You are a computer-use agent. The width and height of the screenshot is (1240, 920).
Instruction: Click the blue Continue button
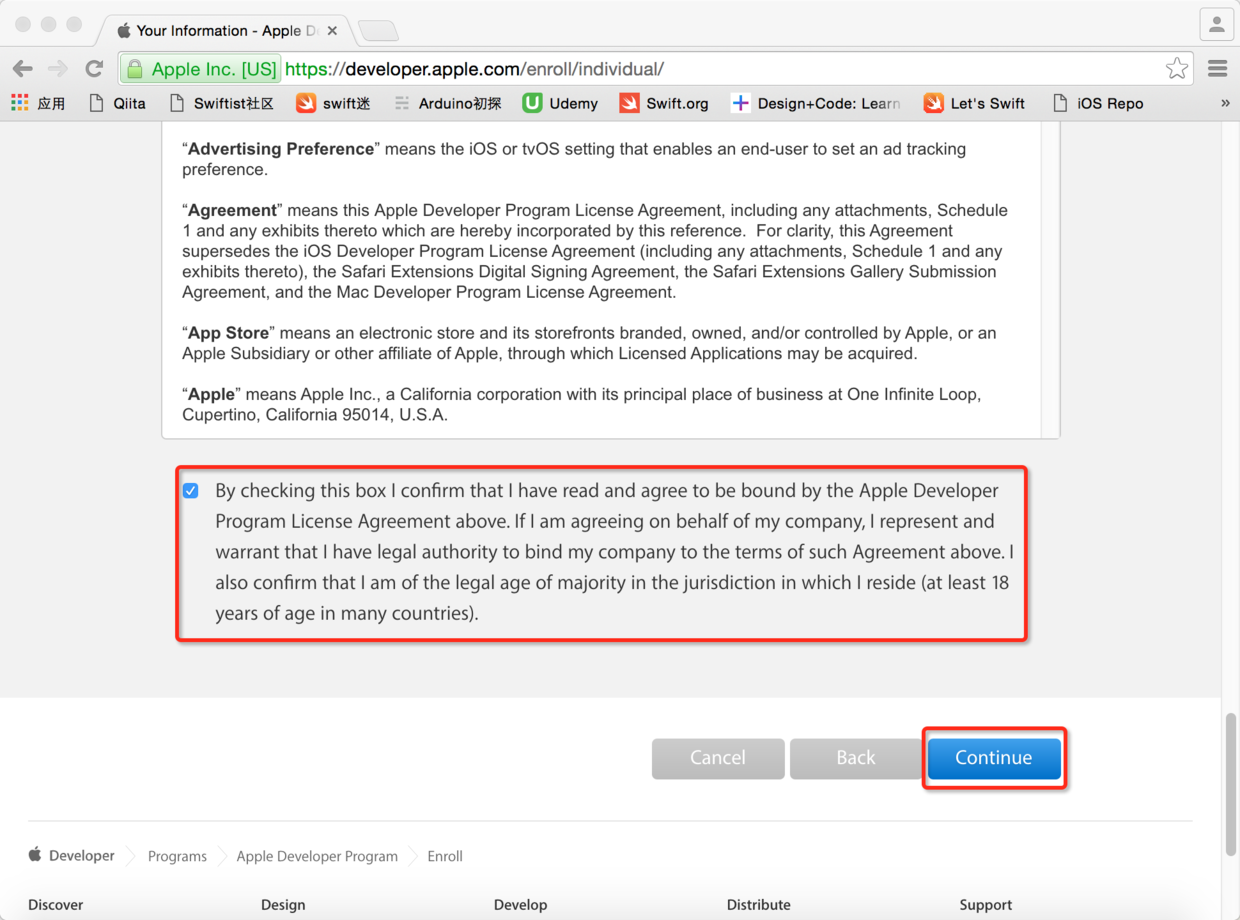(x=994, y=758)
